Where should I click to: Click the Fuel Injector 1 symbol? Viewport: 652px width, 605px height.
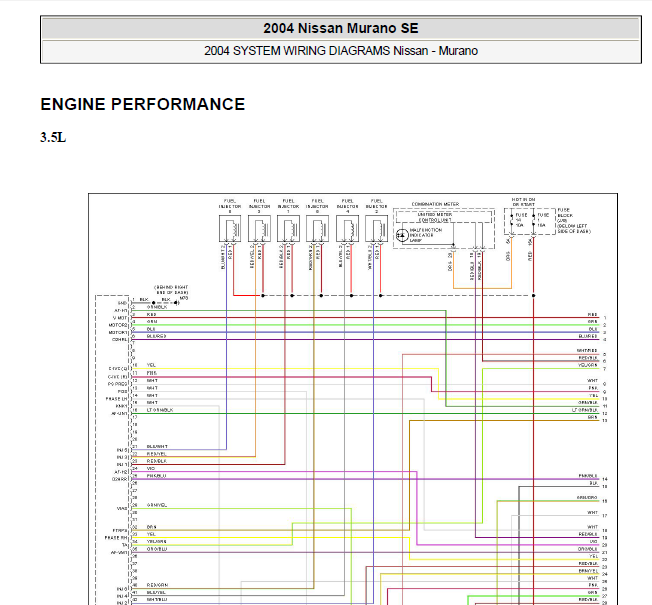[289, 228]
